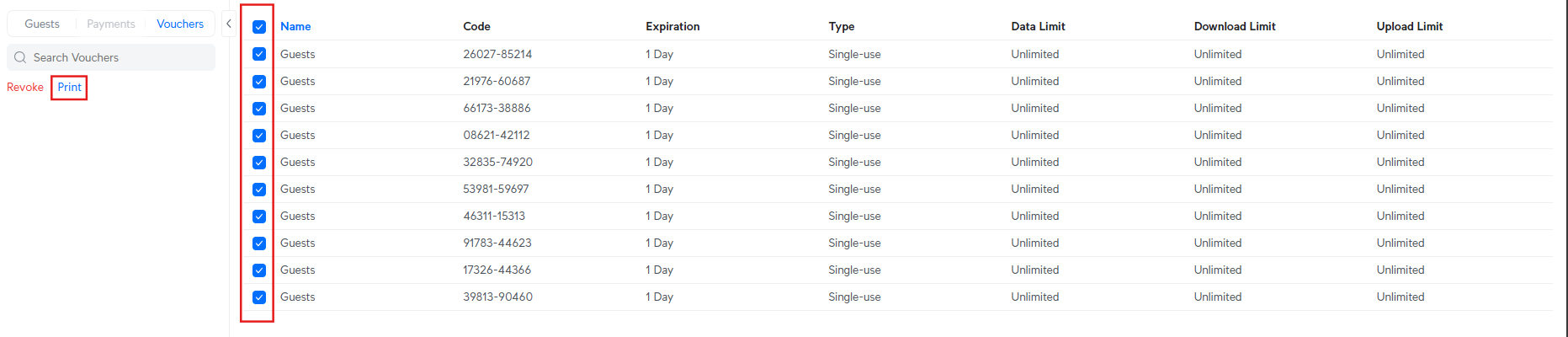Deselect voucher 08621-42112 checkbox
Screen dimensions: 1568x337
(x=259, y=136)
